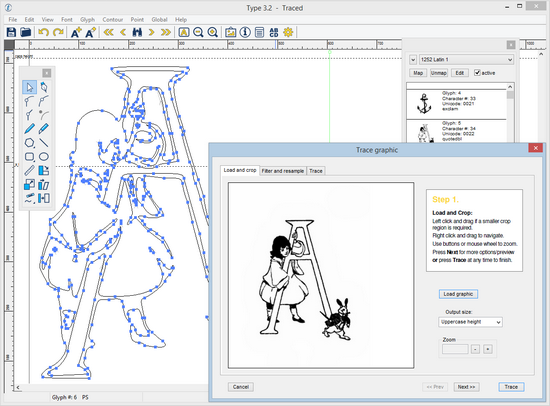This screenshot has width=550, height=406.
Task: Open the Uppercase height output size dropdown
Action: (x=470, y=322)
